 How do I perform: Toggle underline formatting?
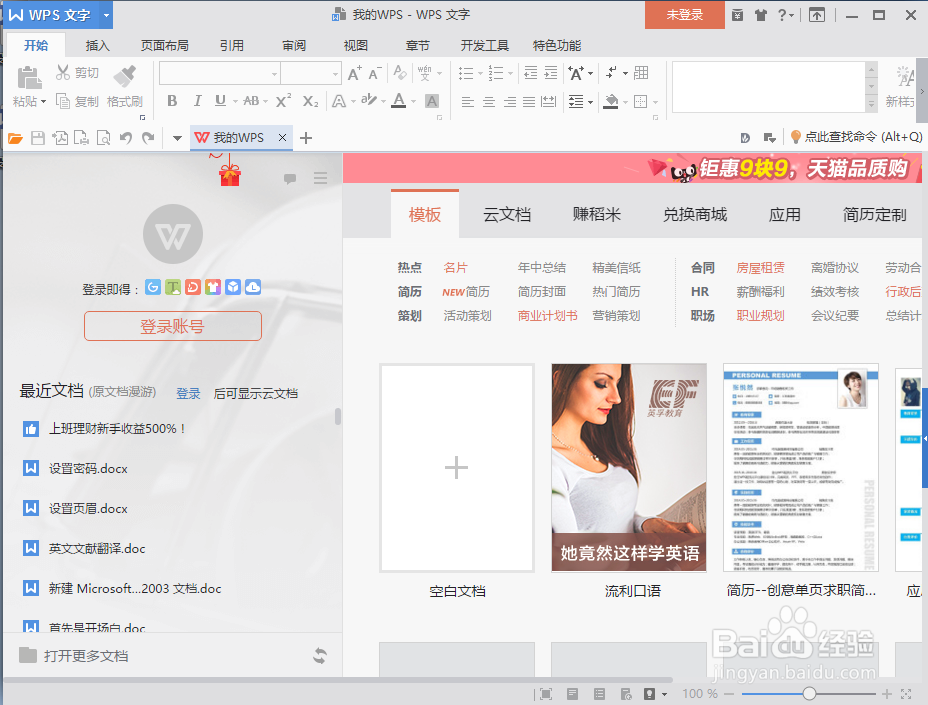pos(220,101)
